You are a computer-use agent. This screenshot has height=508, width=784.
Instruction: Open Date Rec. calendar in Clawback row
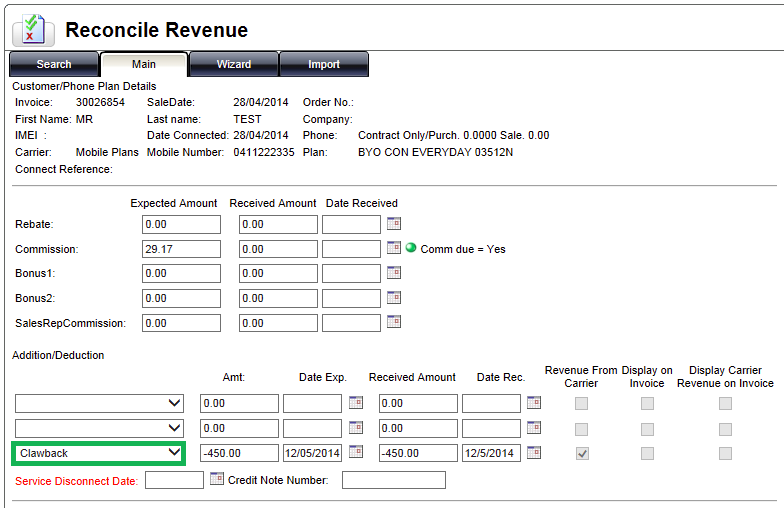(534, 452)
